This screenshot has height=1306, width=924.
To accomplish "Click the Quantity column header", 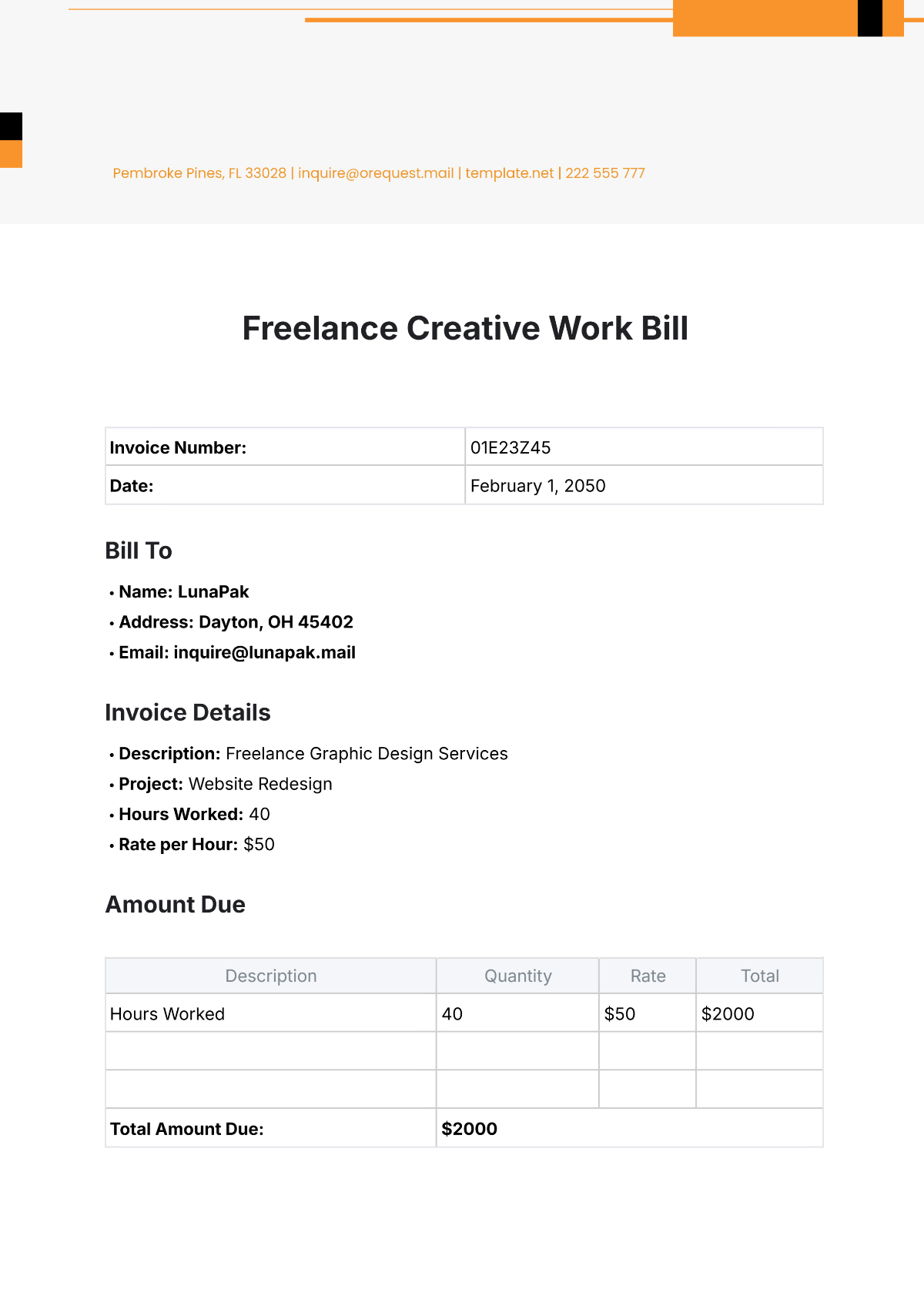I will click(x=517, y=976).
